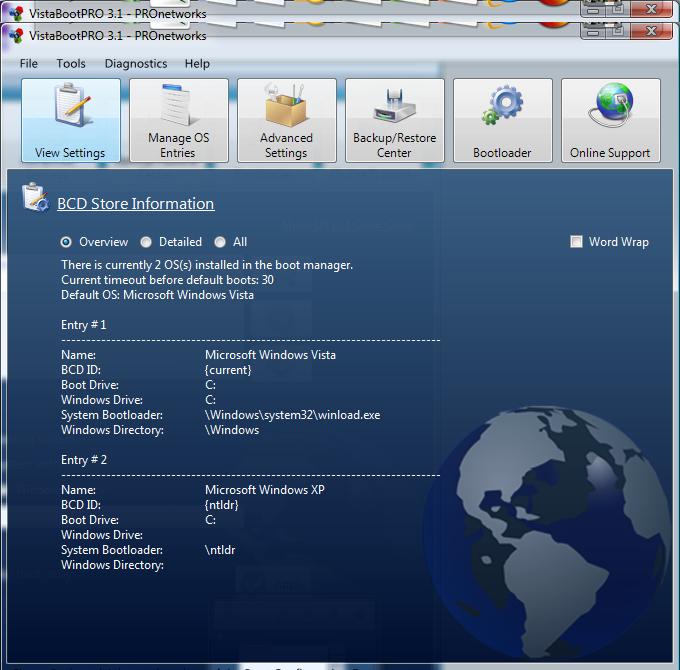Click the 'Entry # 2' heading text
Image resolution: width=680 pixels, height=670 pixels.
tap(84, 460)
